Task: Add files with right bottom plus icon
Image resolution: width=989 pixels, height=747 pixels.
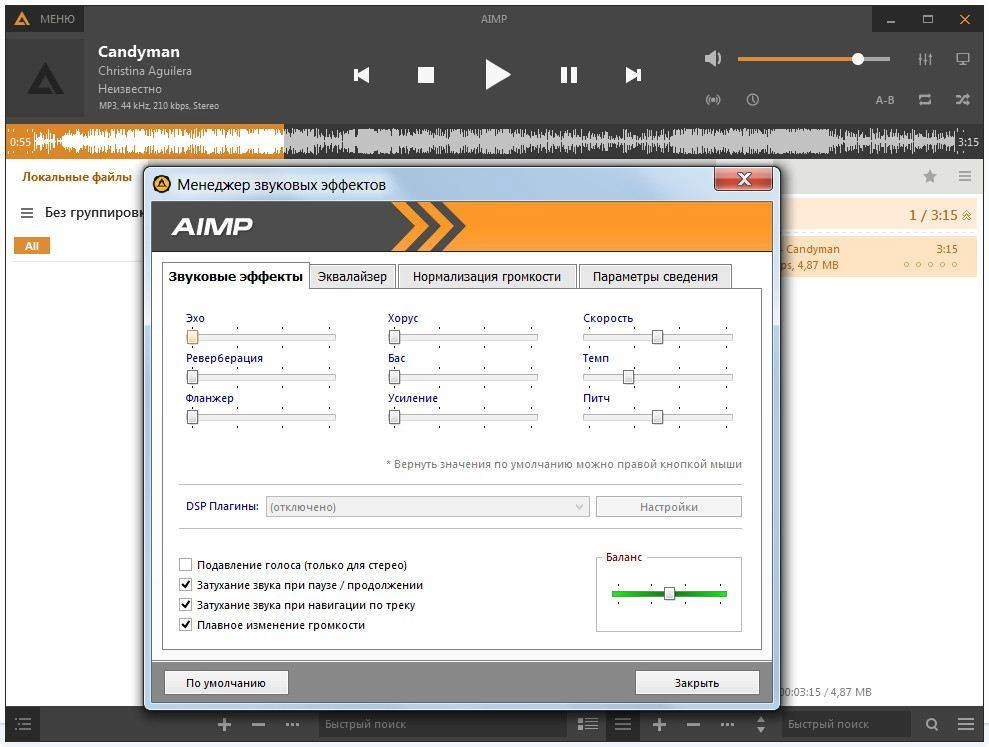Action: tap(659, 725)
